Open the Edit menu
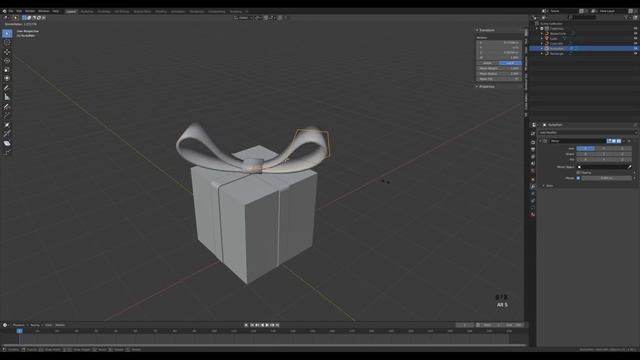Image resolution: width=640 pixels, height=360 pixels. click(19, 11)
